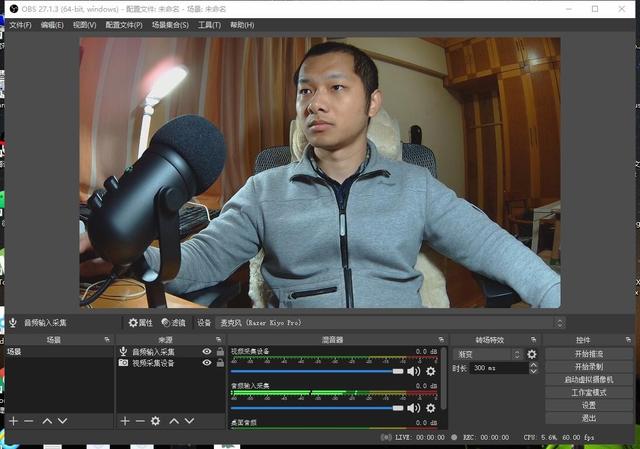Open 属性 properties in the source toolbar
The image size is (640, 449).
141,323
